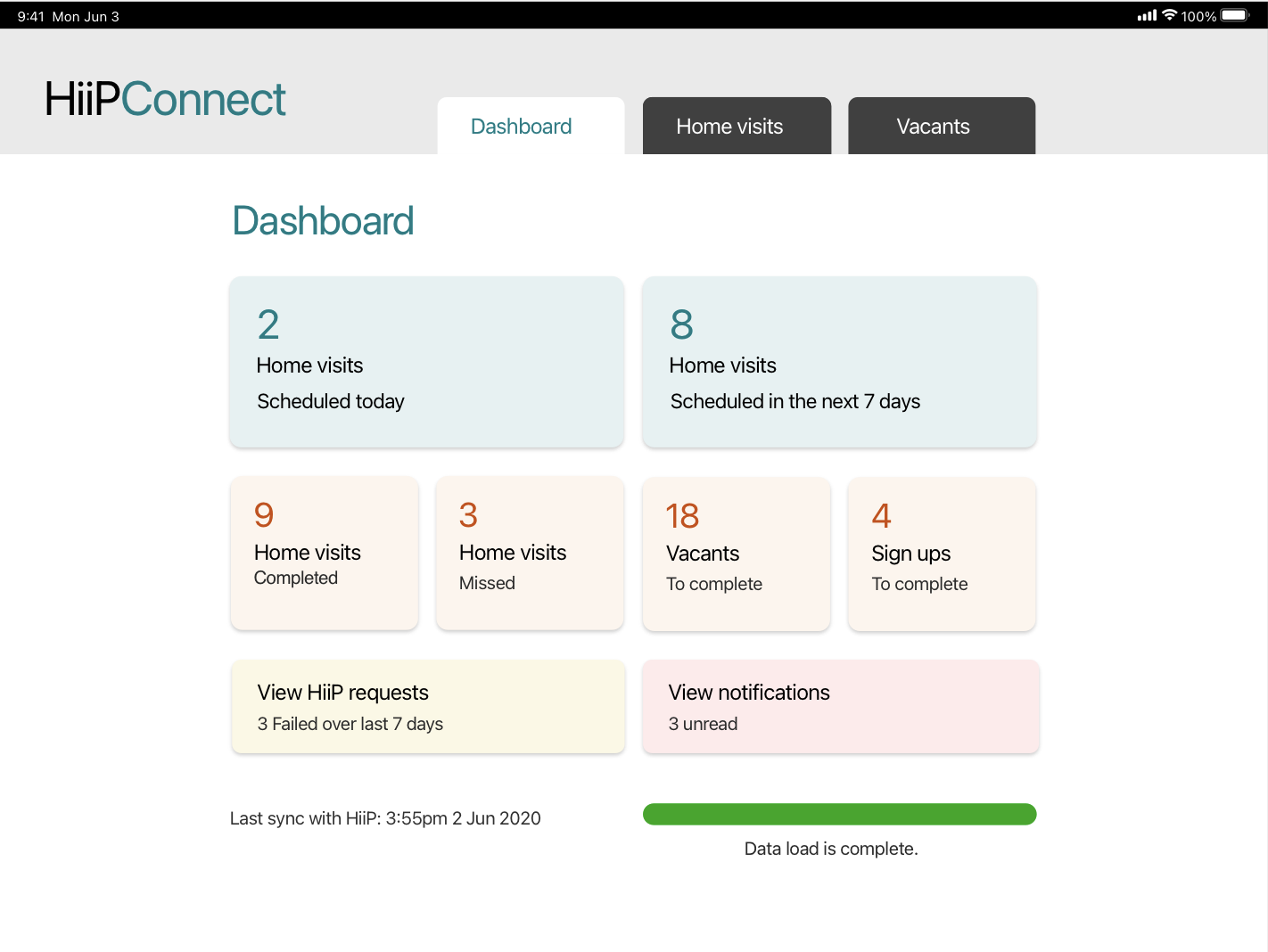
Task: Open the Vacants tab
Action: [x=934, y=126]
